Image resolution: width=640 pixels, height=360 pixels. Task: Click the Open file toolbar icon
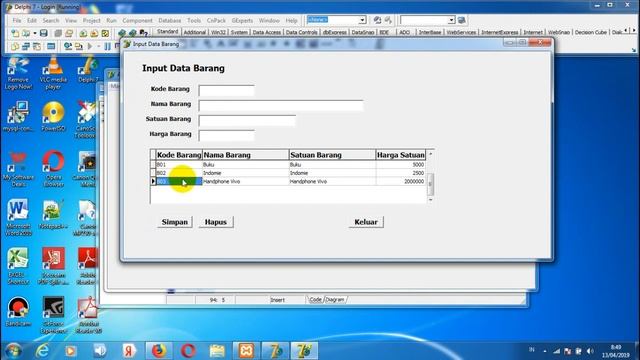click(x=26, y=33)
